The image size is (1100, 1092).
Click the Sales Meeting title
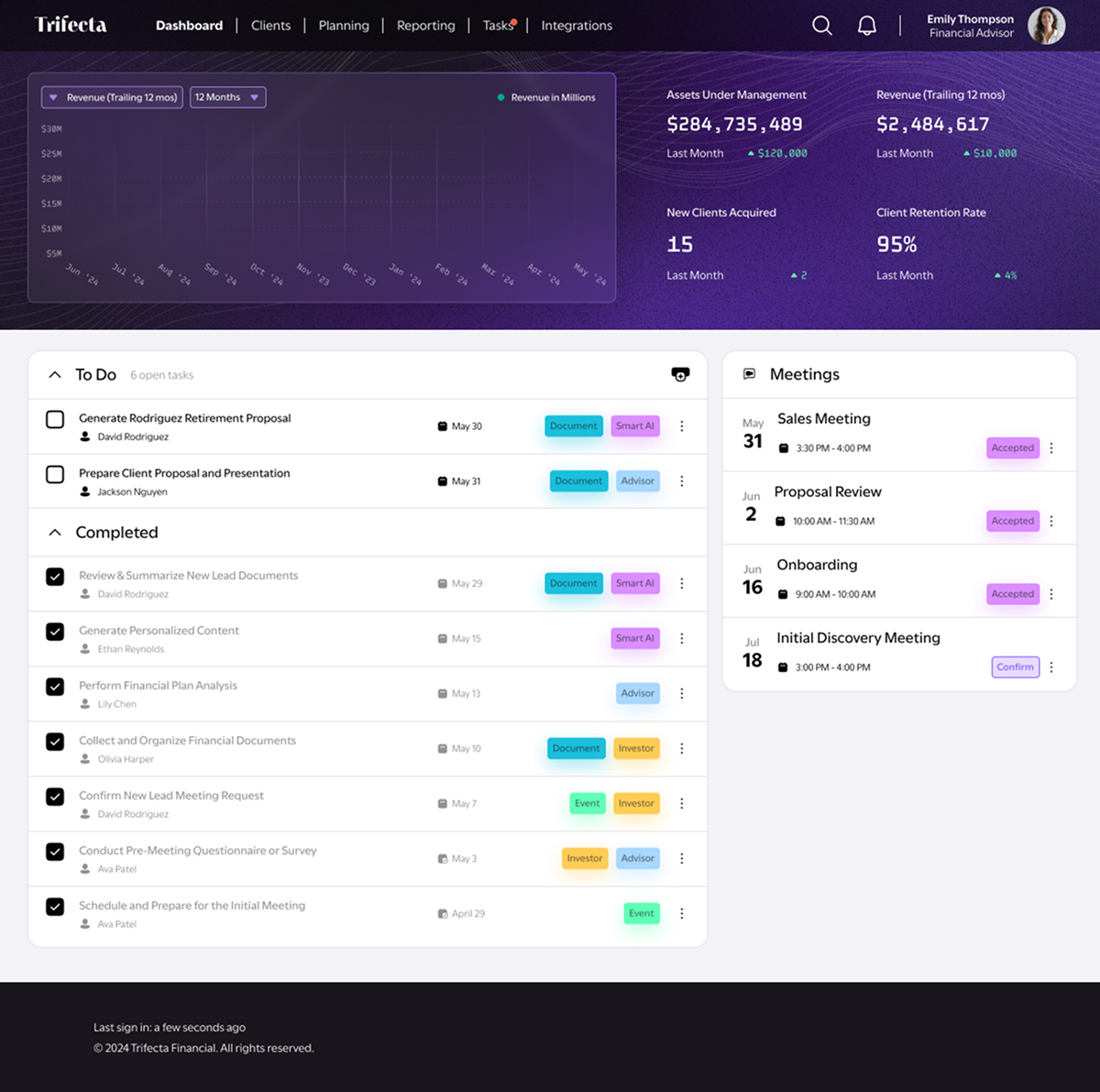(824, 419)
